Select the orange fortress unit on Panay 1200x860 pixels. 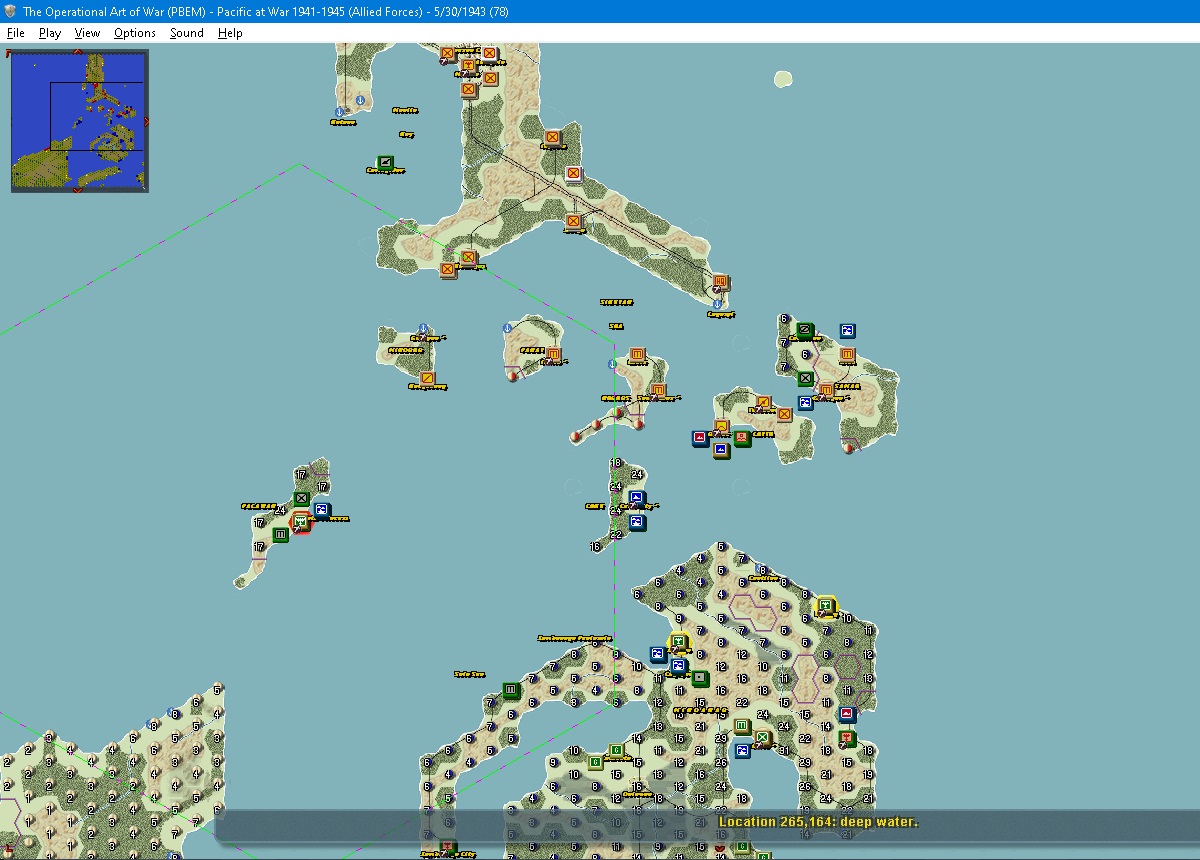coord(553,354)
